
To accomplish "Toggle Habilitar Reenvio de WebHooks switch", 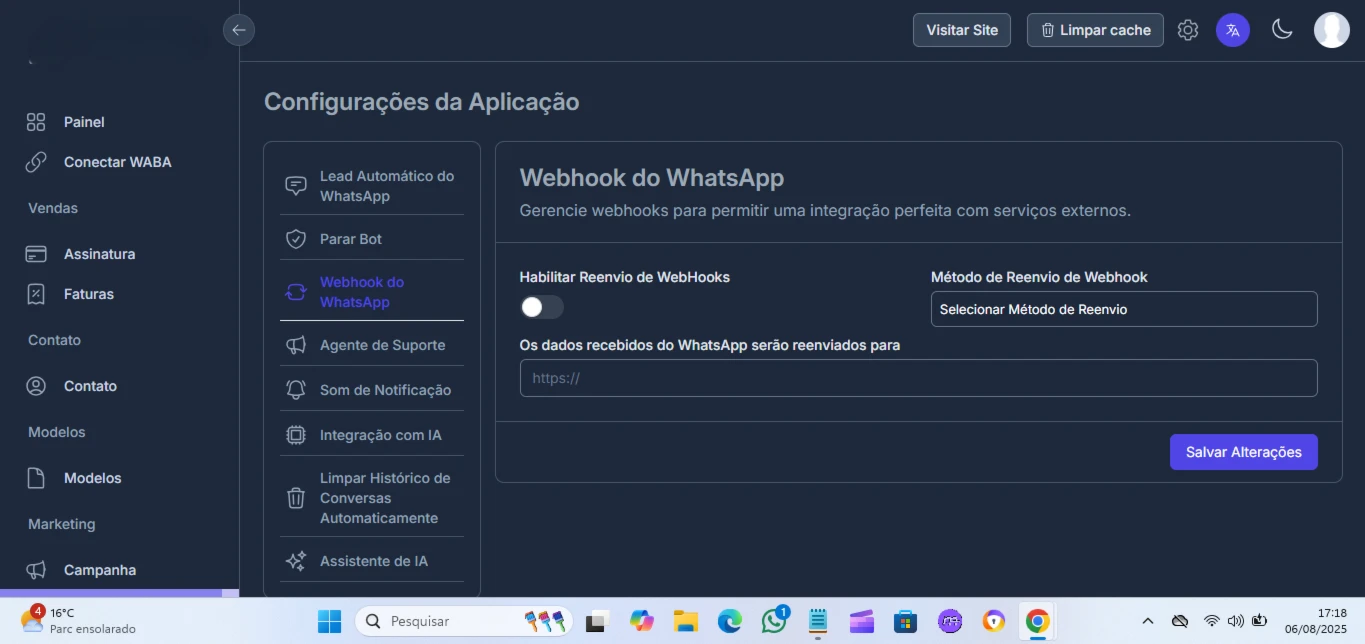I will click(x=542, y=307).
